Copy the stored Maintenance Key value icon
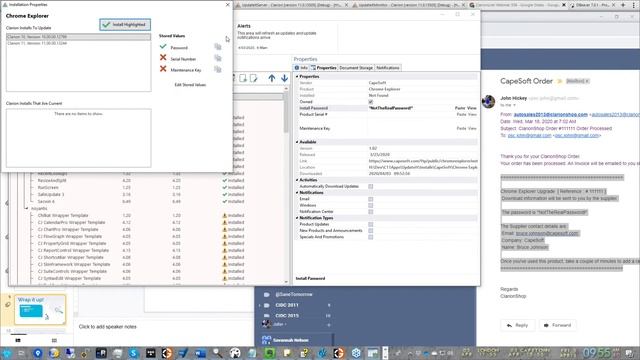Image resolution: width=640 pixels, height=360 pixels. point(218,70)
